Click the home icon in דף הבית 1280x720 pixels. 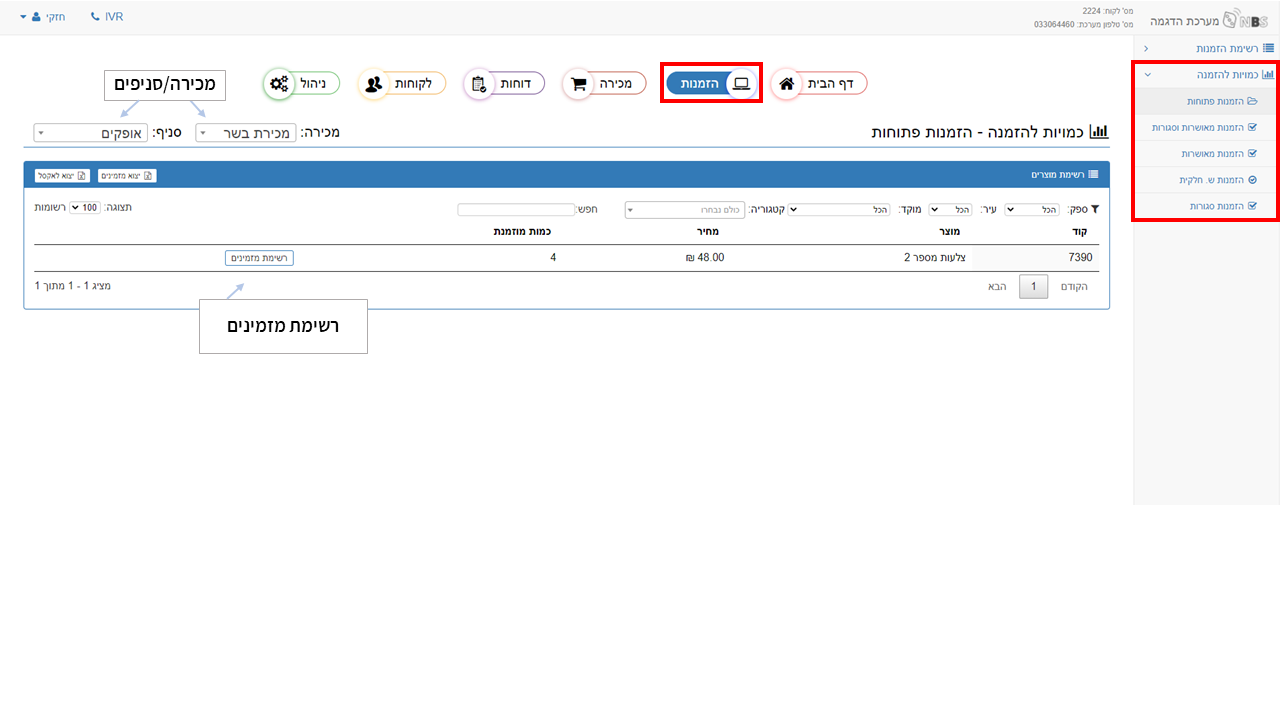787,84
